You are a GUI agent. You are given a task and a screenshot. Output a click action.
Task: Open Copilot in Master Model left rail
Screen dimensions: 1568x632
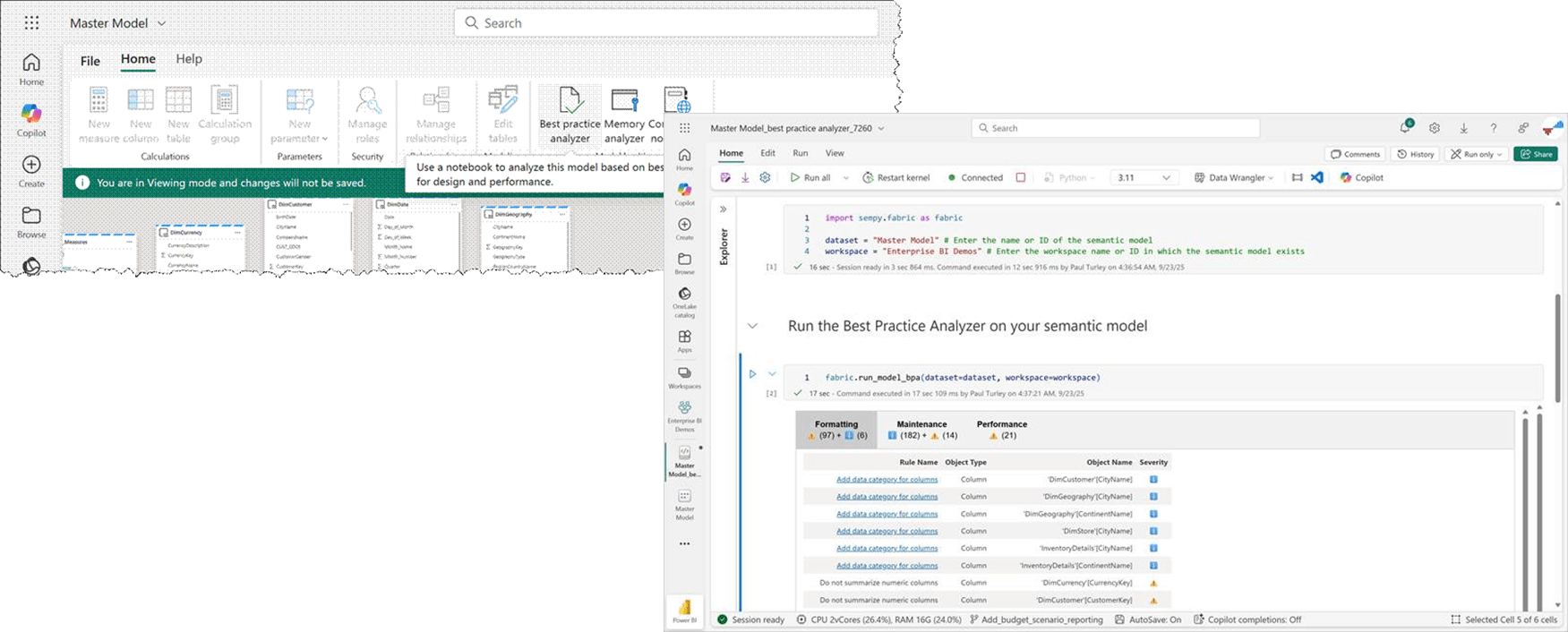coord(31,120)
